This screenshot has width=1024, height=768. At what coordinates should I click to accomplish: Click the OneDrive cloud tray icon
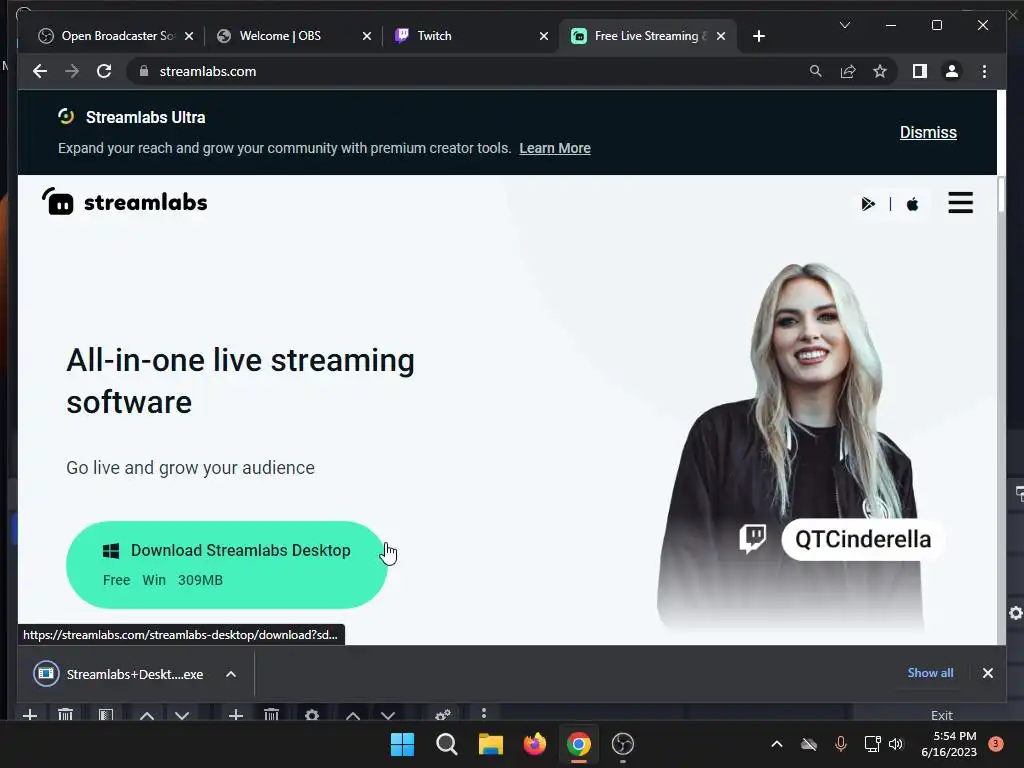pyautogui.click(x=809, y=744)
